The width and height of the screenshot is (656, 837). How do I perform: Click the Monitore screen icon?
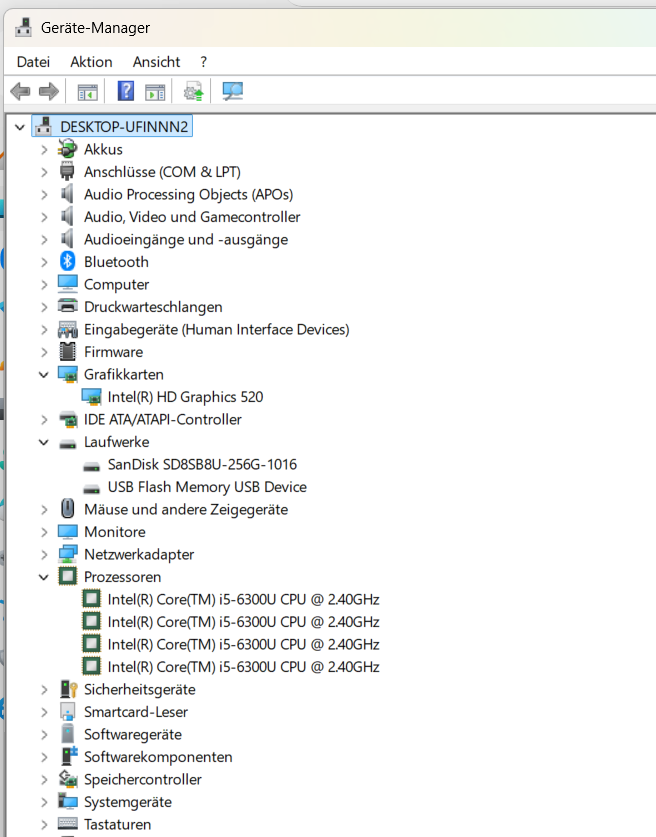coord(68,532)
